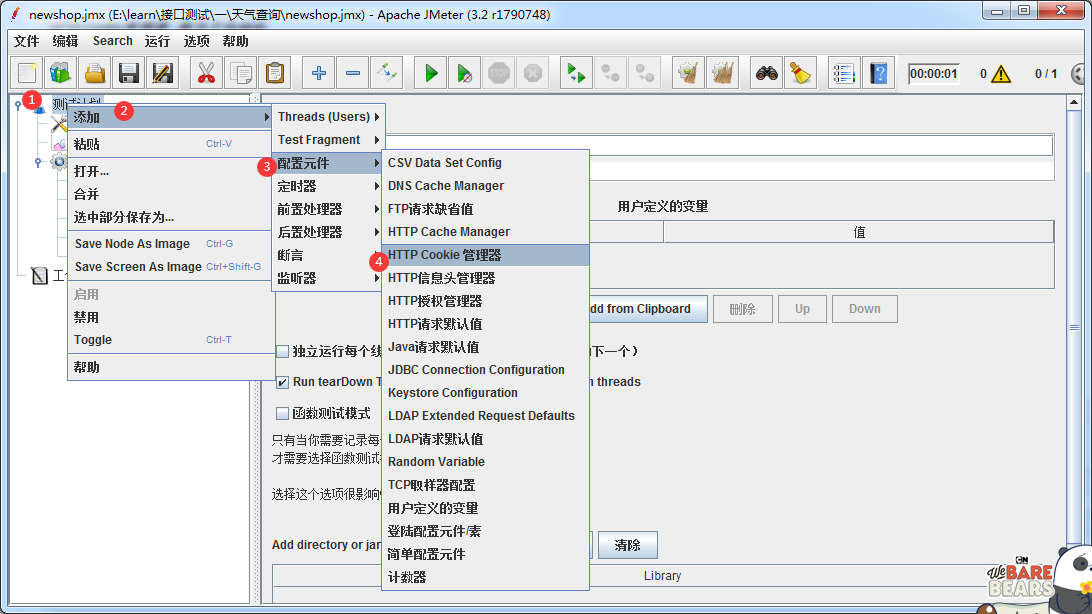Click the Paste clipboard icon

pos(275,73)
